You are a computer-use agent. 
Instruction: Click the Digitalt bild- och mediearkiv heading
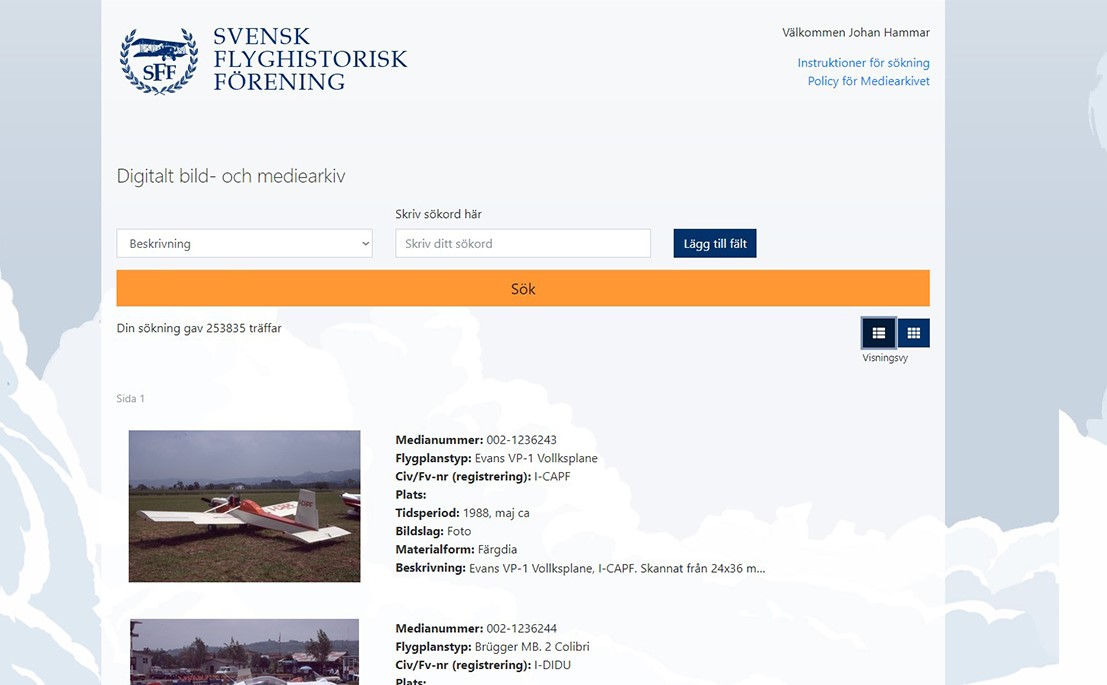pos(231,176)
